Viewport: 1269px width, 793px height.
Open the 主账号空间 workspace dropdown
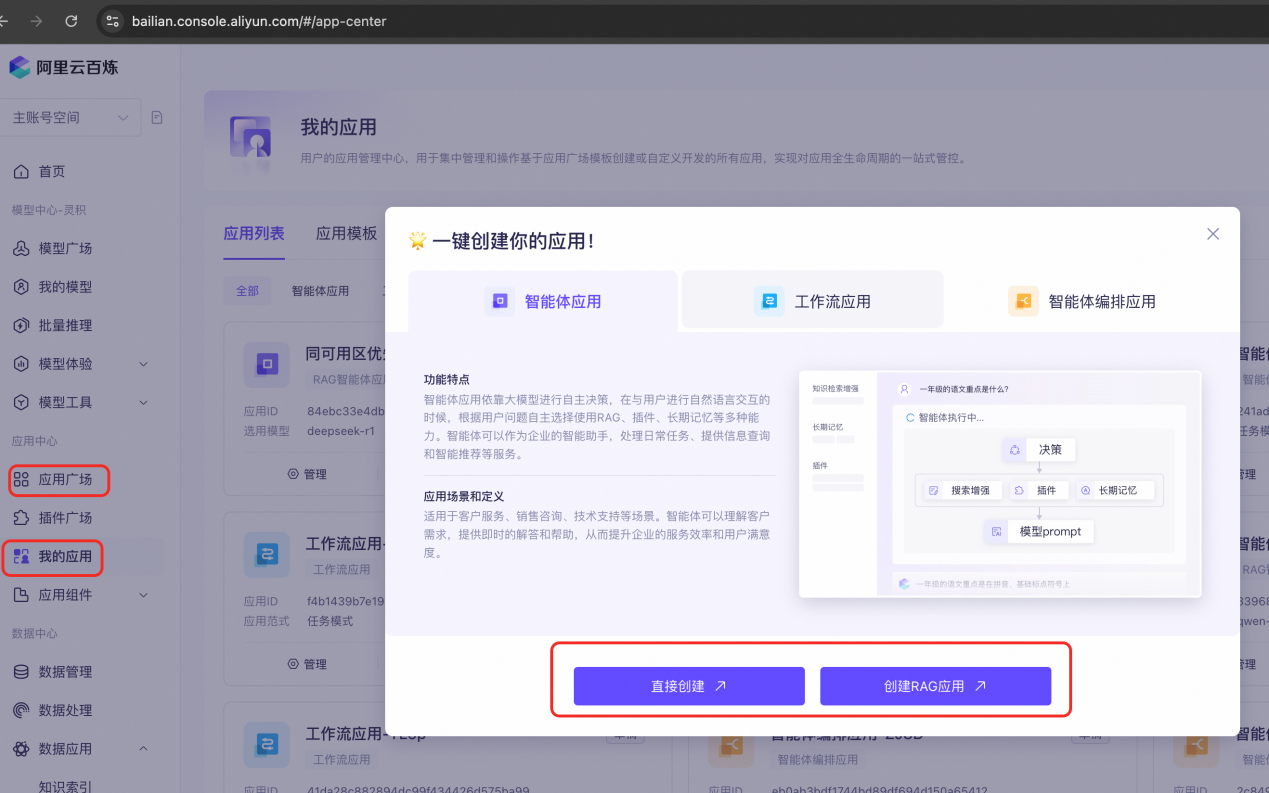[x=70, y=117]
